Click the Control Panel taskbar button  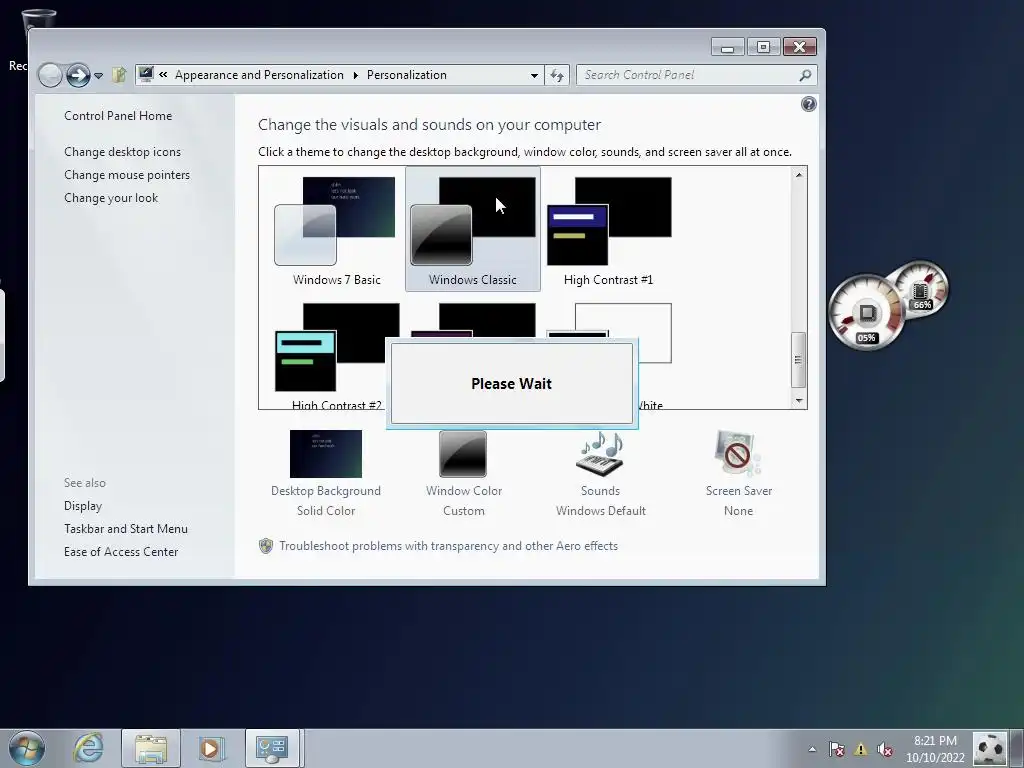272,748
